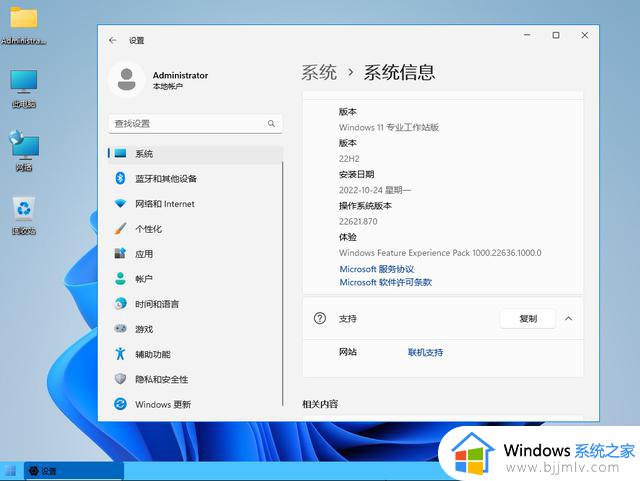Select the 此电脑 desktop icon

(24, 88)
